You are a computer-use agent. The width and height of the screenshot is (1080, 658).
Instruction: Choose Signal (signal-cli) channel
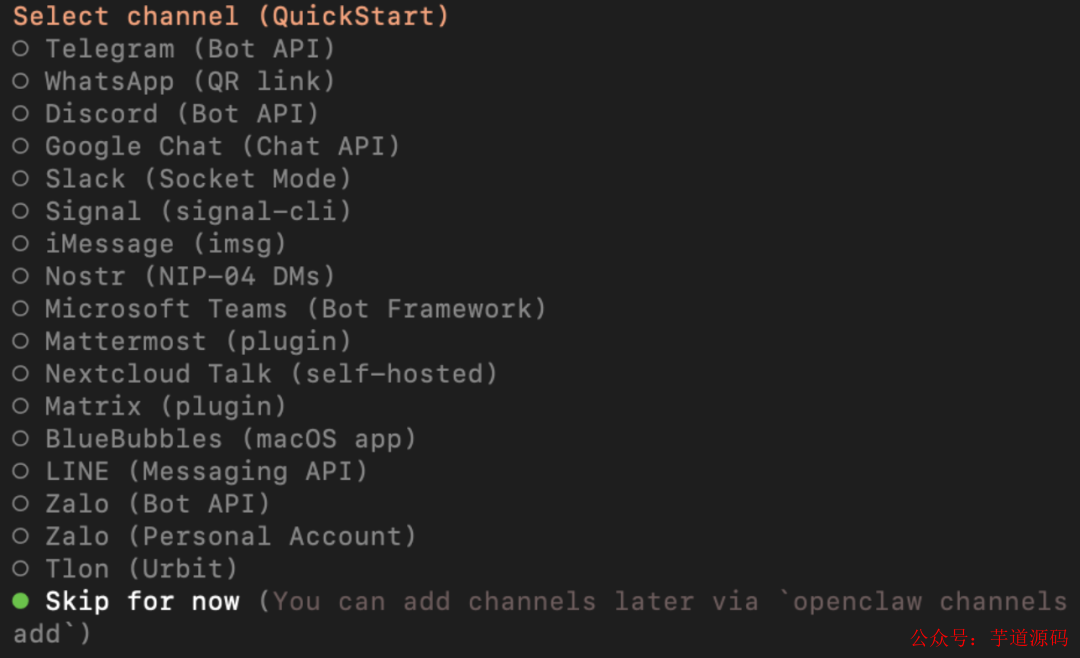[x=21, y=211]
